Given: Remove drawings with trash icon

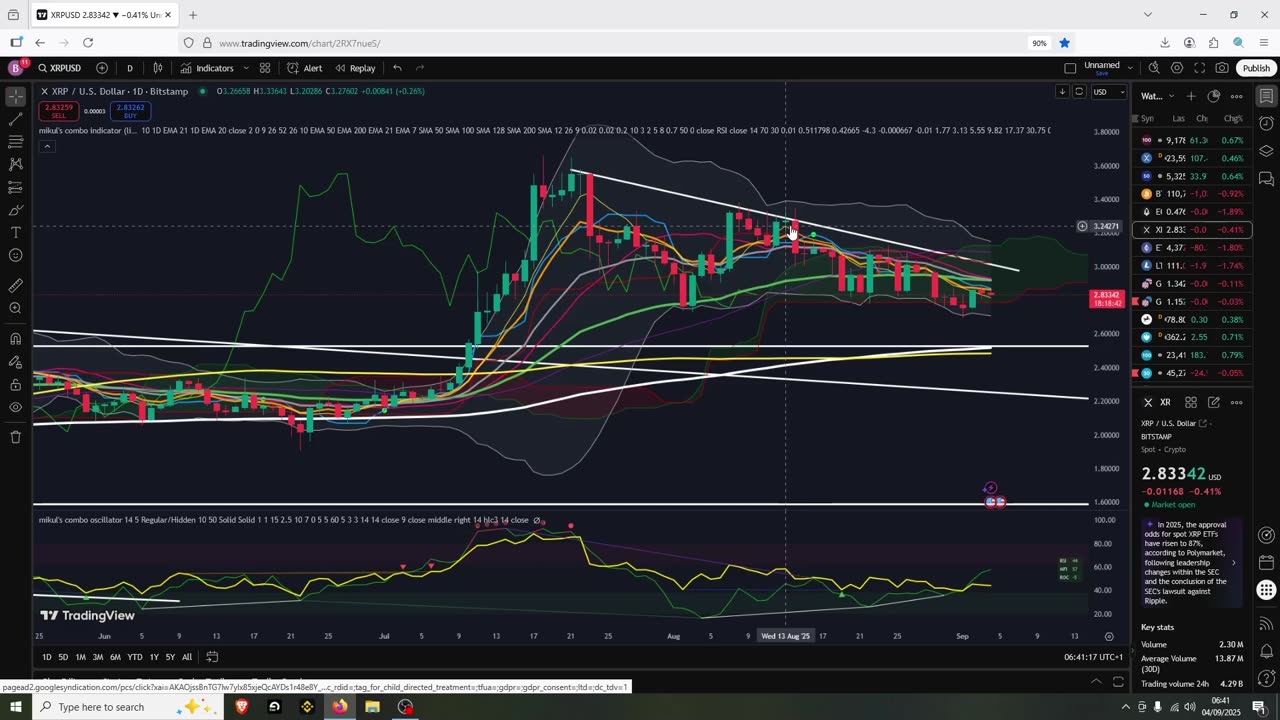Looking at the screenshot, I should point(16,437).
